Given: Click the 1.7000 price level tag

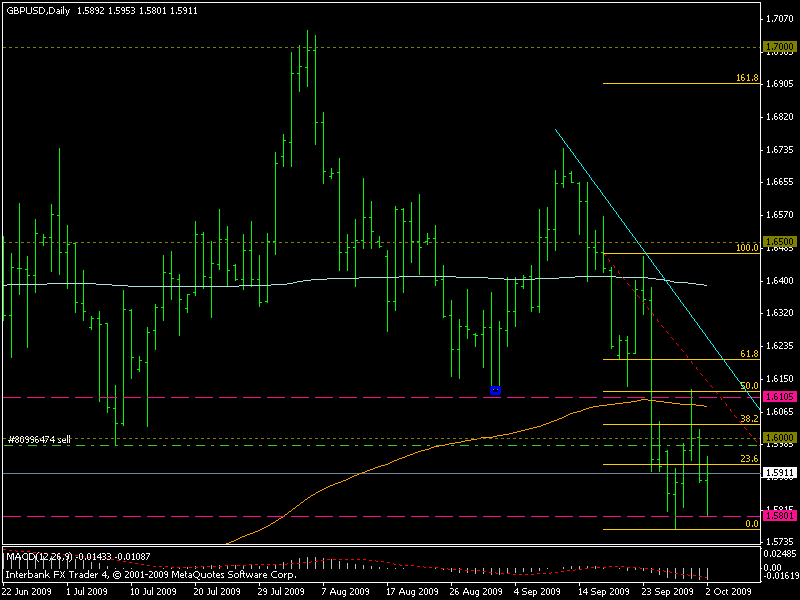Looking at the screenshot, I should pyautogui.click(x=777, y=47).
